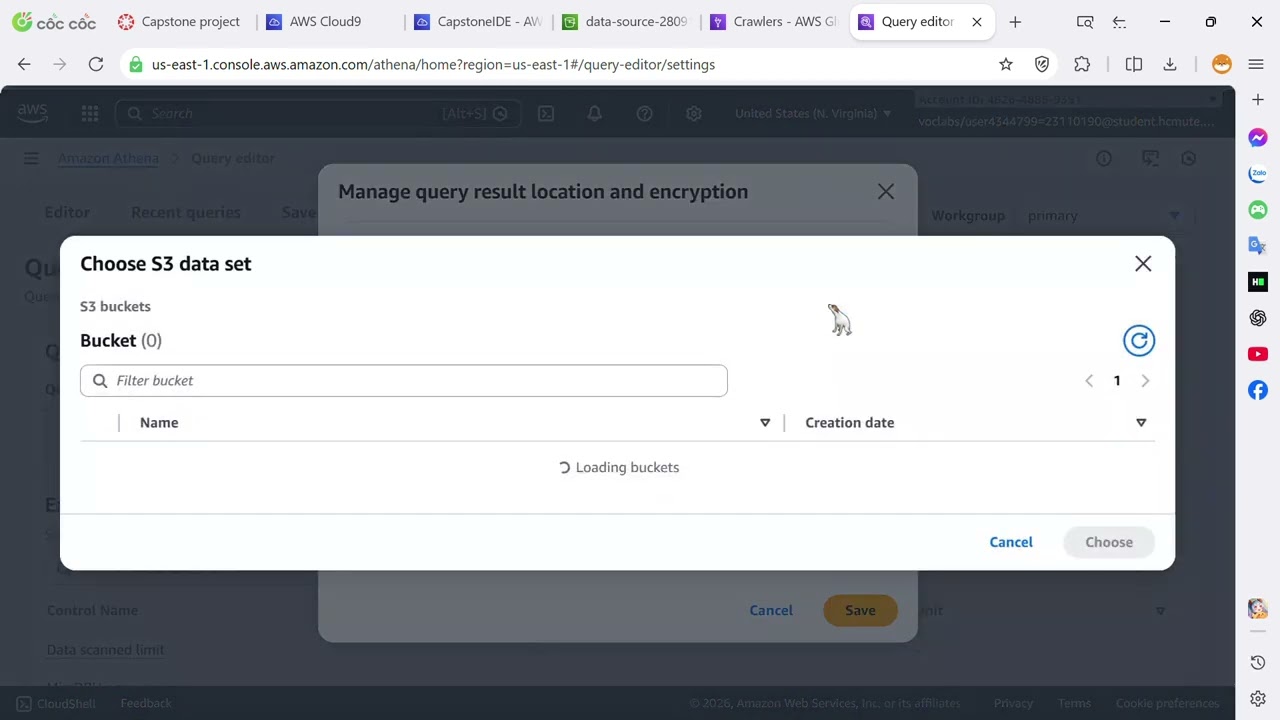
Task: Switch to CapstoneIDE browser tab
Action: [x=479, y=21]
